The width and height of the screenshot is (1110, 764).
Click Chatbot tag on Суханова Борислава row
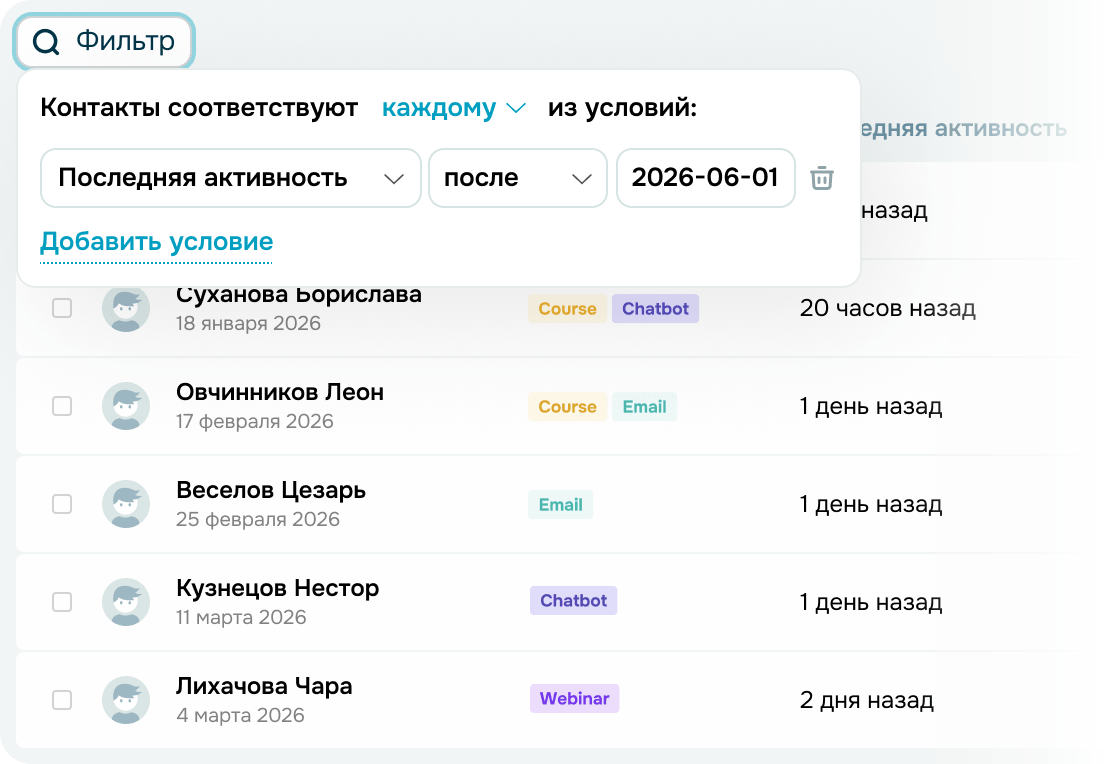[655, 309]
